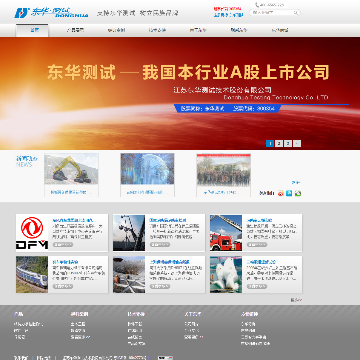
Task: Click into the header search input field
Action: pos(272,13)
